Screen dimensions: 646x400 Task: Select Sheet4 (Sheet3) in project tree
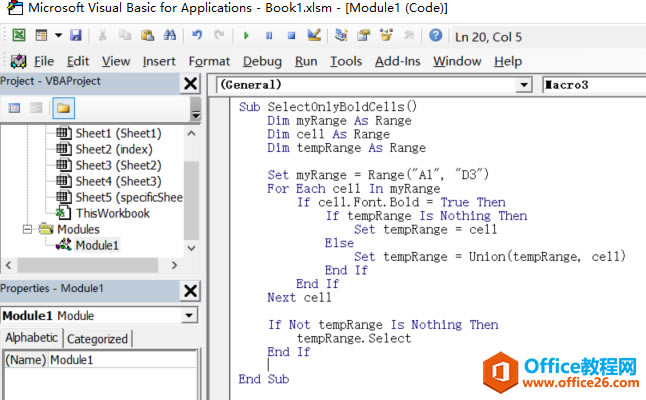point(118,181)
